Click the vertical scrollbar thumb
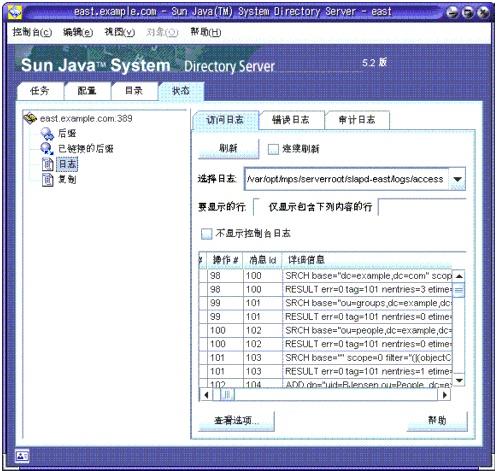This screenshot has width=499, height=471. coord(459,290)
